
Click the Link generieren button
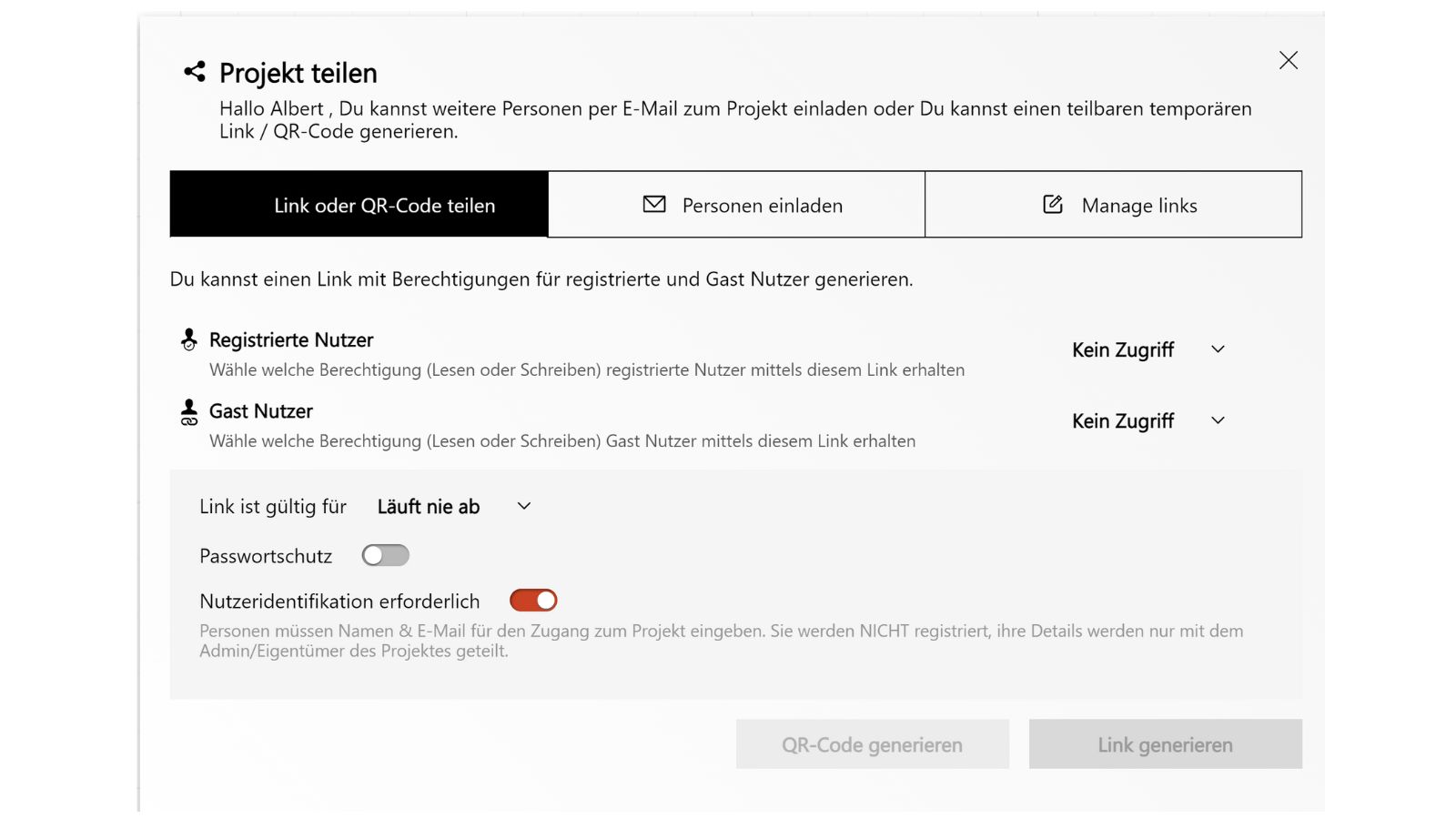pos(1165,743)
